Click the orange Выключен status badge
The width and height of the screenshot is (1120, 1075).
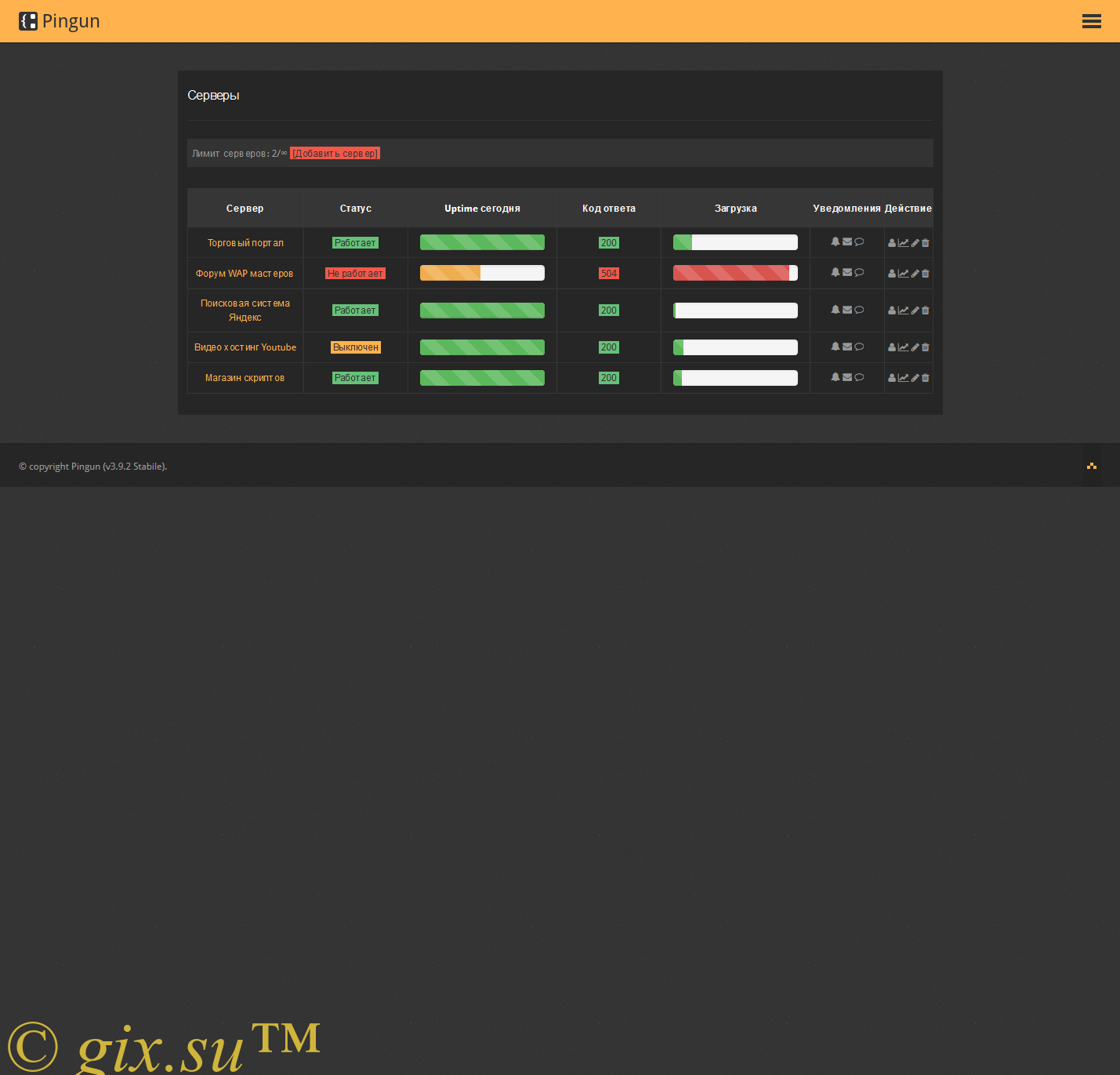point(356,347)
